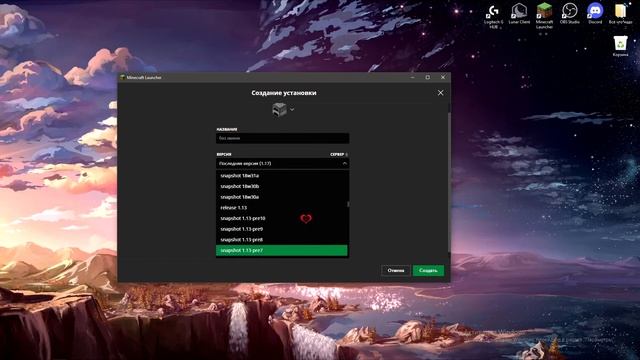Maximize the Minecraft Launcher window
640x360 pixels.
(x=428, y=77)
